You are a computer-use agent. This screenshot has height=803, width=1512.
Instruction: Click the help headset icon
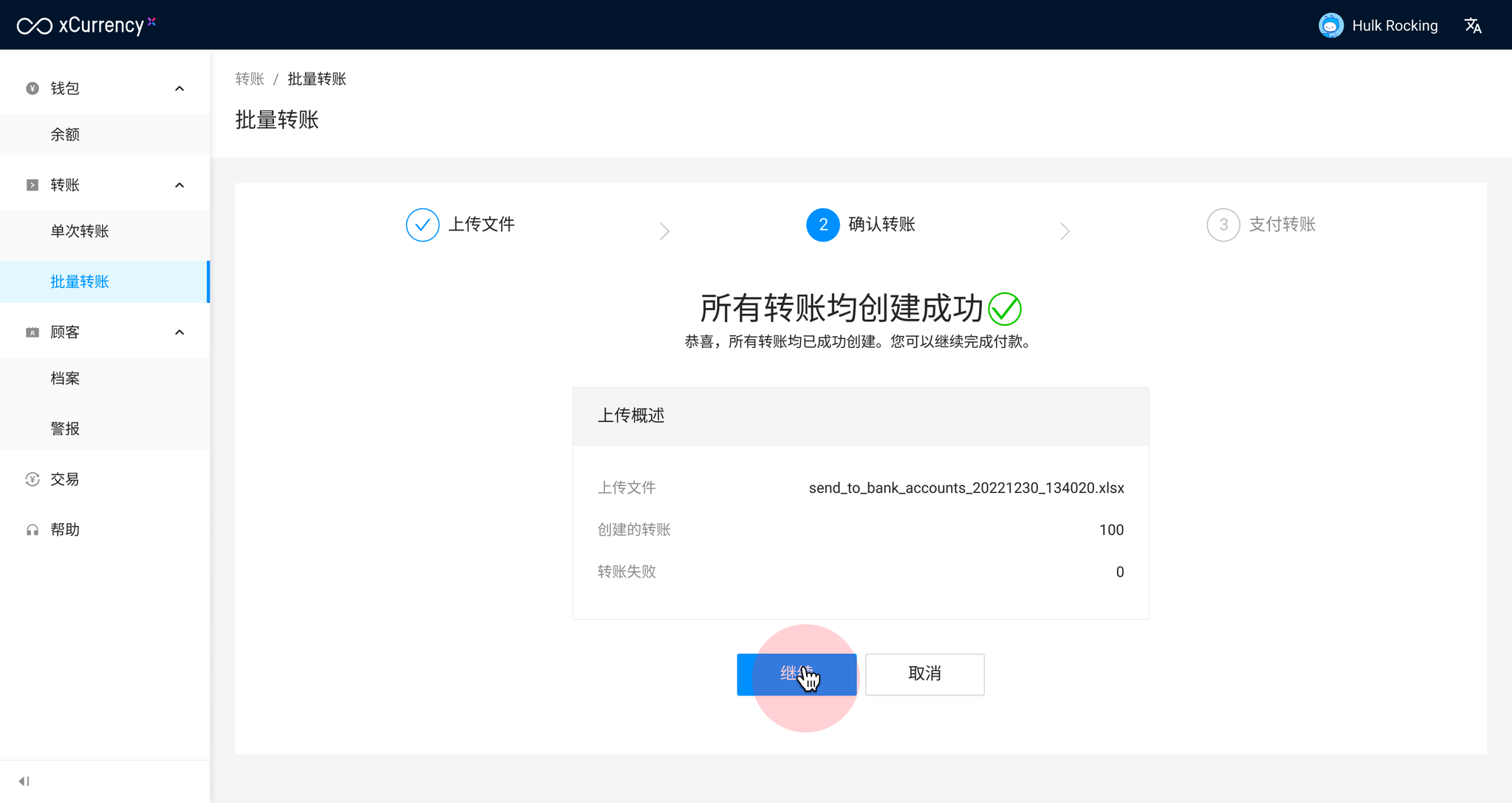coord(32,530)
